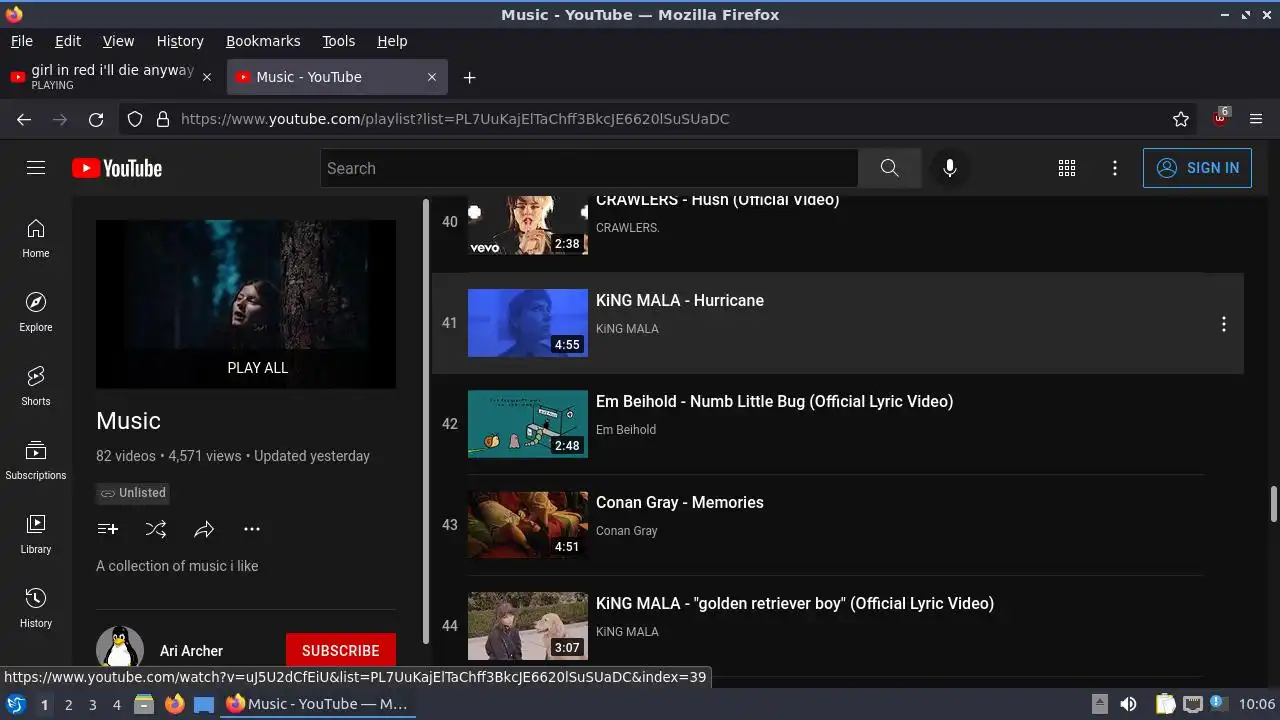Go to YouTube home via logo

tap(117, 168)
